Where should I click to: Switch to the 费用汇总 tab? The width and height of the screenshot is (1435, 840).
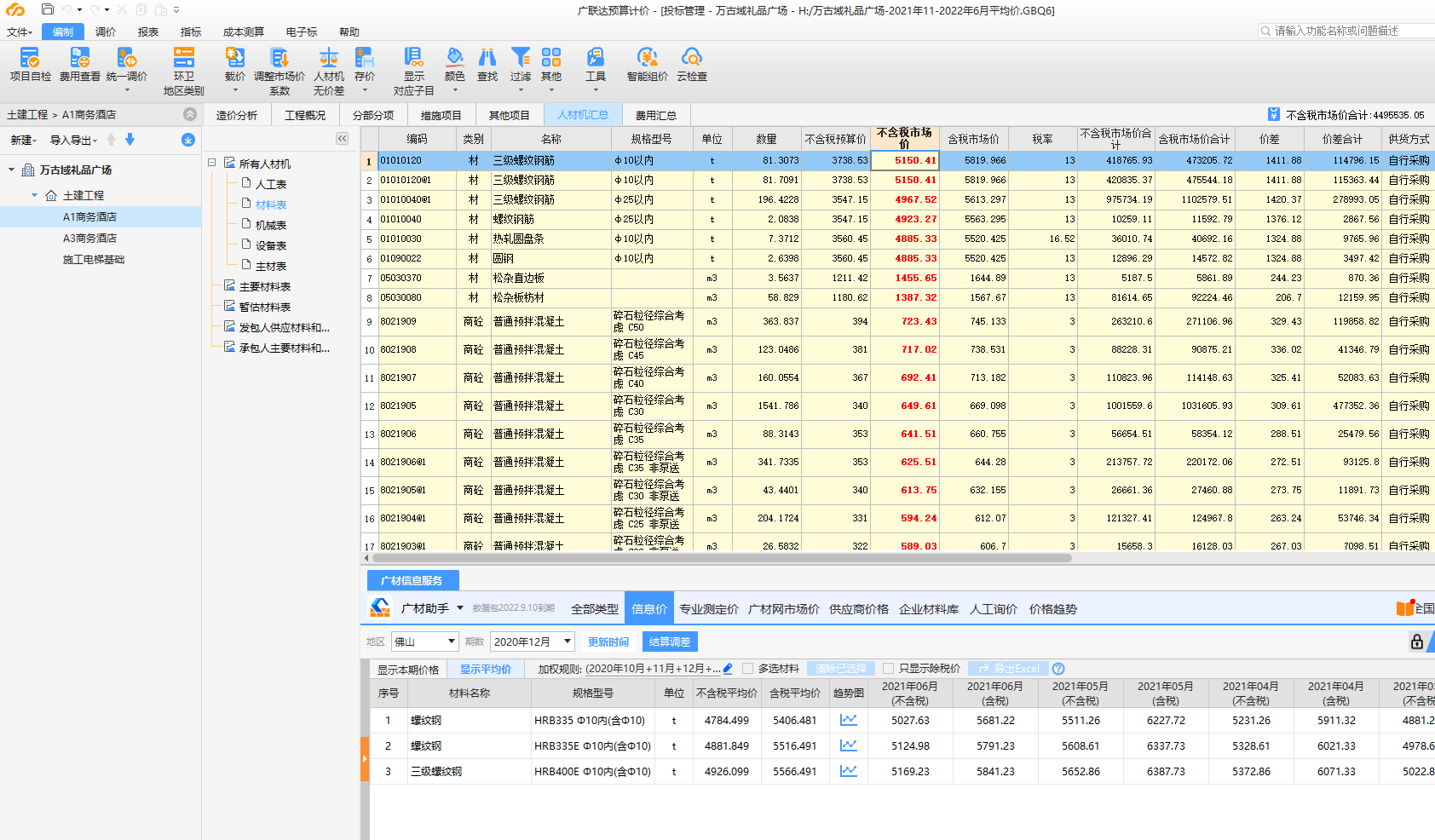click(x=656, y=115)
